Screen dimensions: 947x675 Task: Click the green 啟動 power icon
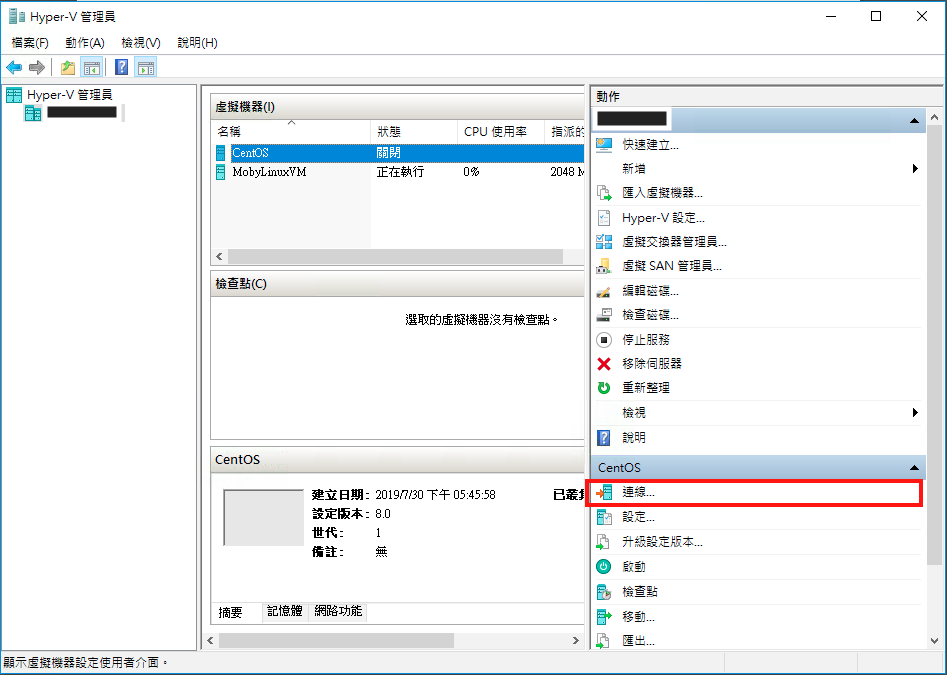pyautogui.click(x=604, y=567)
